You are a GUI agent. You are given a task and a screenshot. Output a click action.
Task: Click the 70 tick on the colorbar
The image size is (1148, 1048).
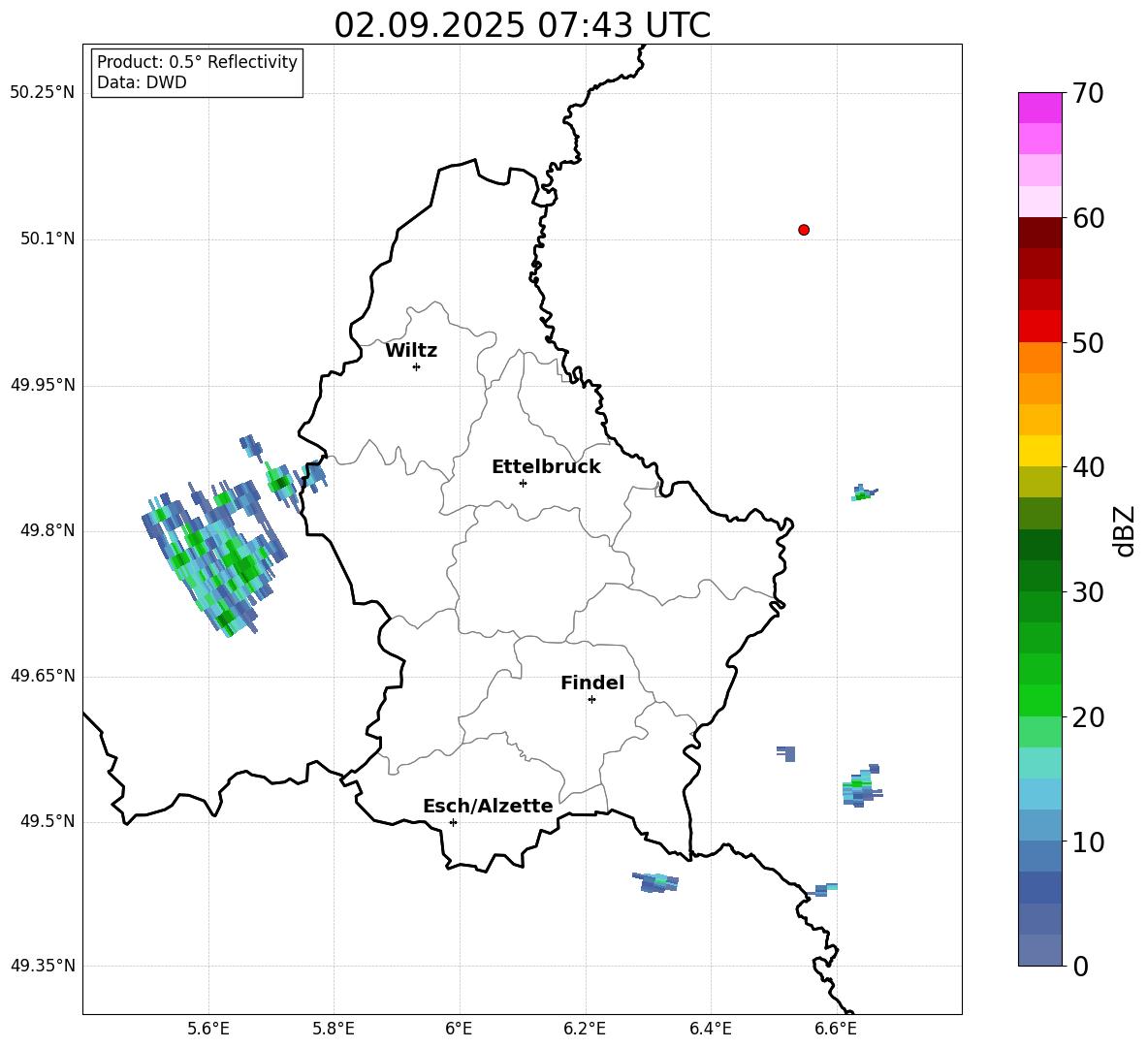click(1087, 93)
